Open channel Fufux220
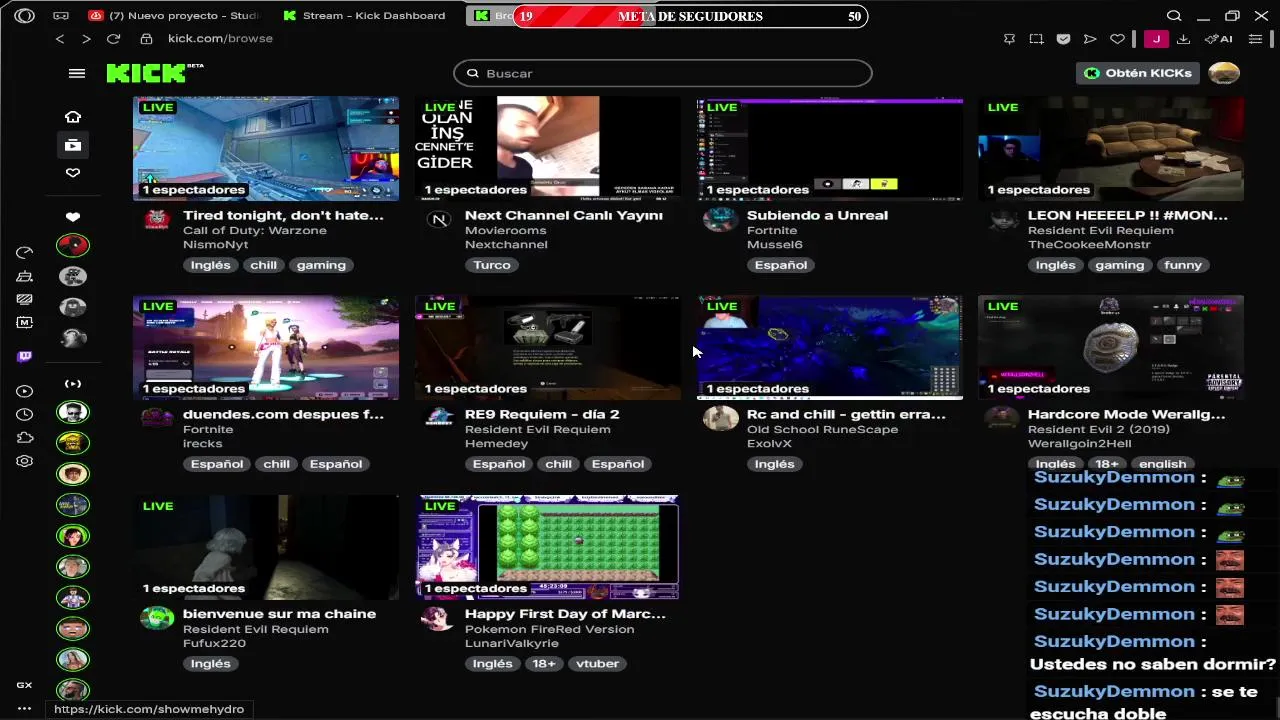The width and height of the screenshot is (1280, 720). pos(214,644)
